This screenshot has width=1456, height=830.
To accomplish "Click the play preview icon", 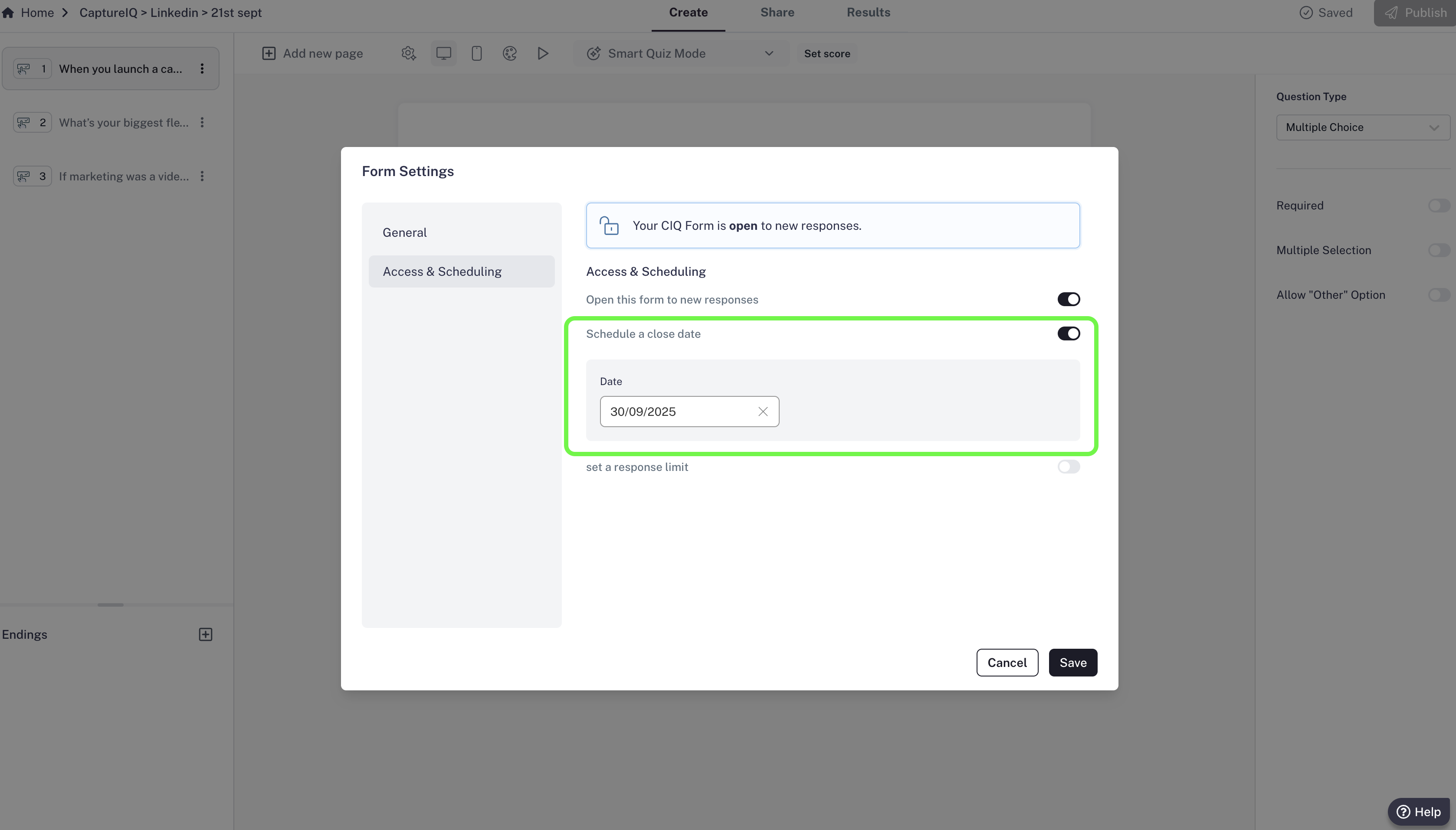I will point(542,54).
